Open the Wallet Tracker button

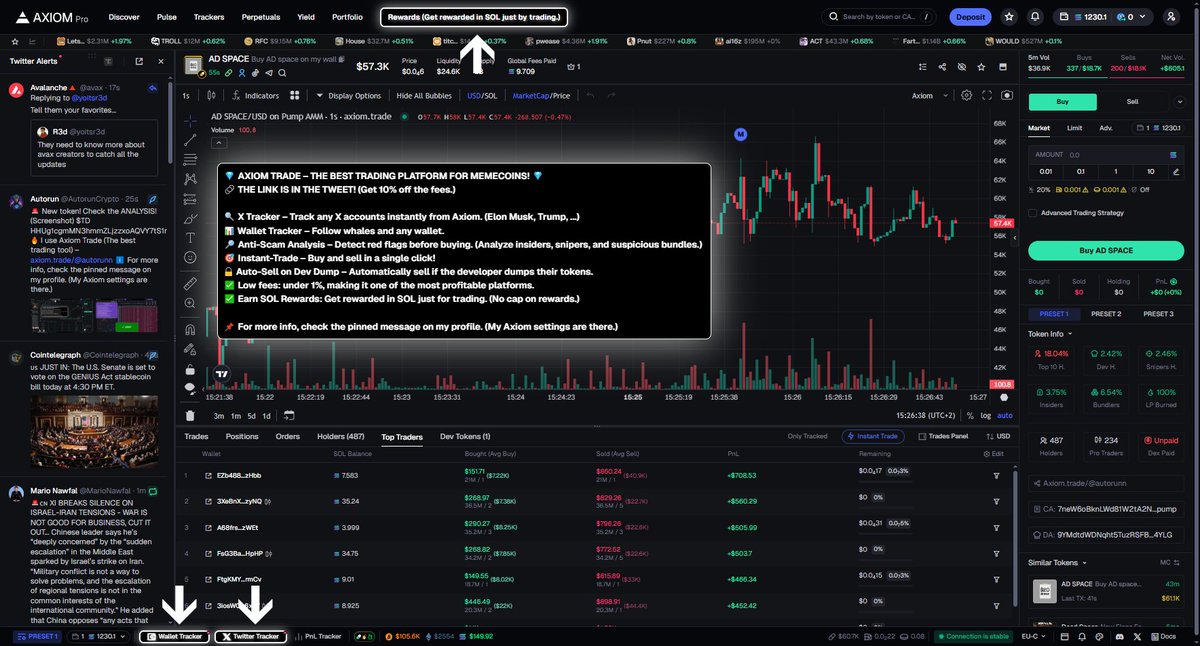pos(175,636)
